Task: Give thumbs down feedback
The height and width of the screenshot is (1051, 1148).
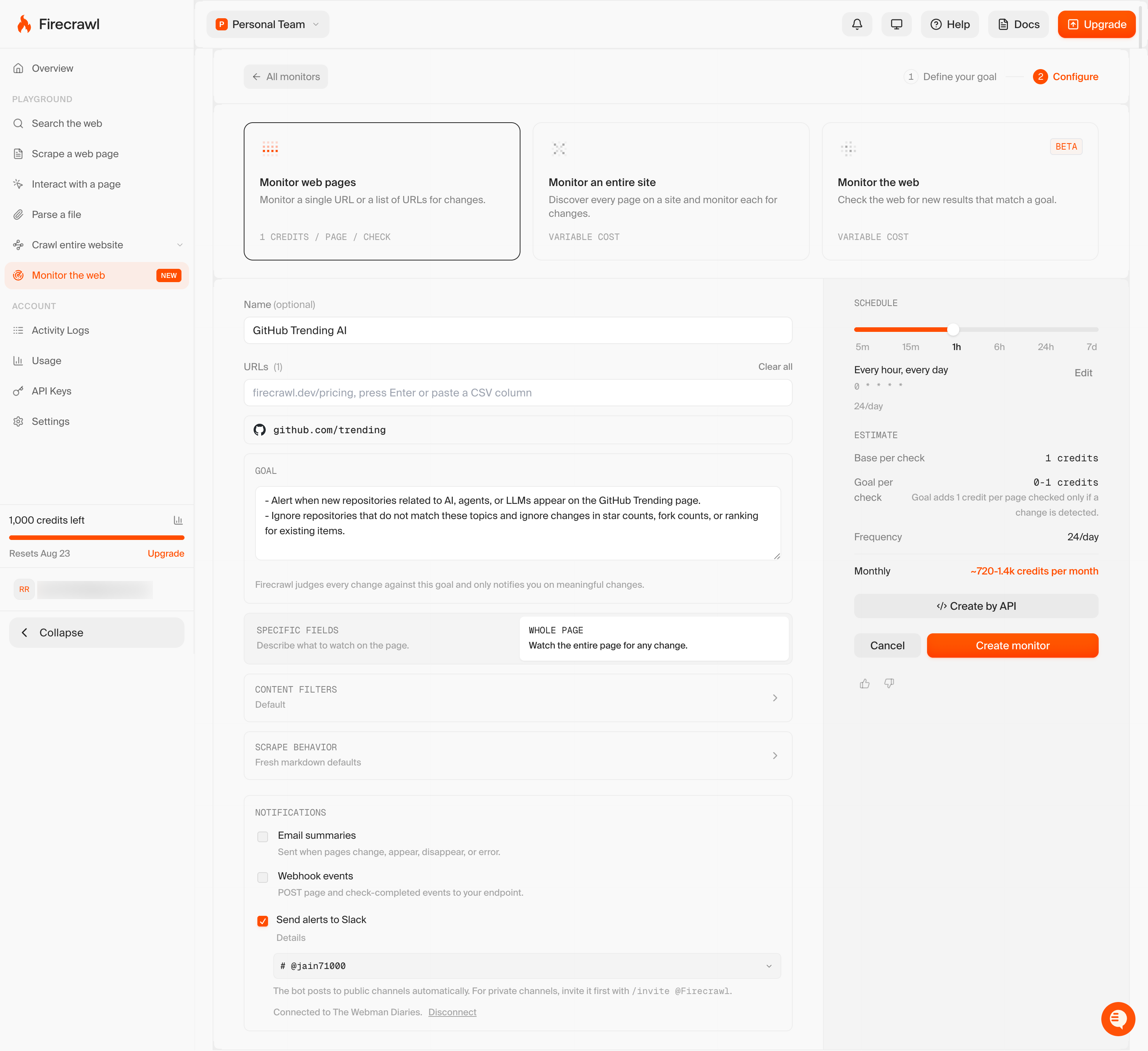Action: (x=889, y=683)
